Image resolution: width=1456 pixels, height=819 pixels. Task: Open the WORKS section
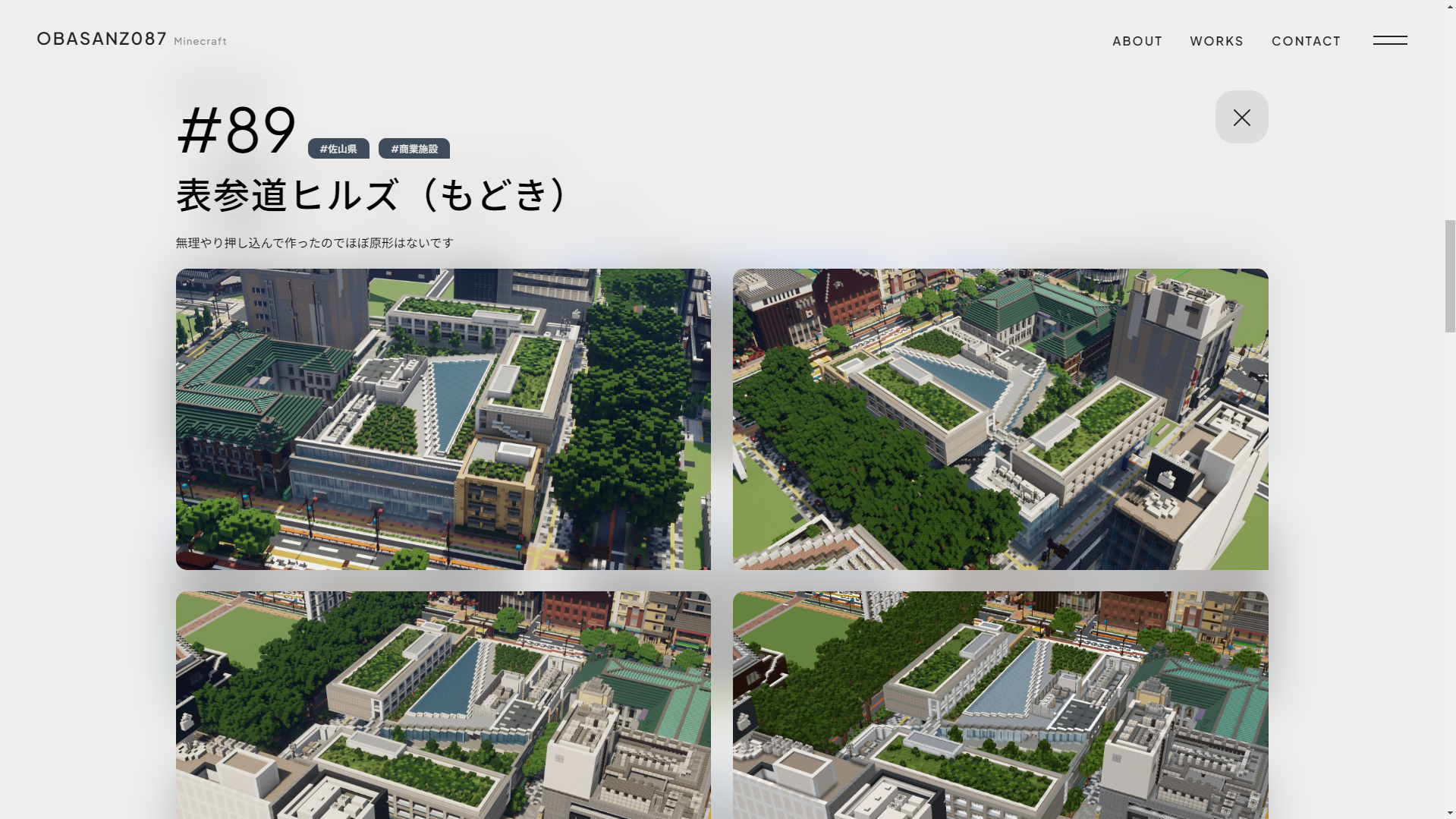tap(1216, 41)
